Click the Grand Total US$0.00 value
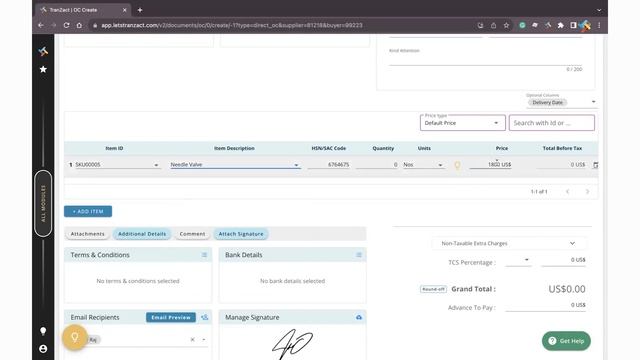The image size is (640, 360). (x=567, y=289)
